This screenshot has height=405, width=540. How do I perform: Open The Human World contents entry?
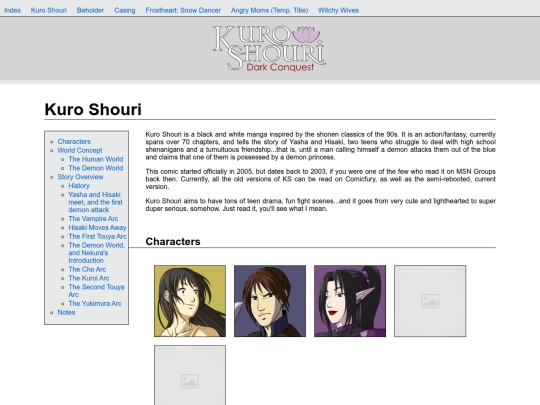pyautogui.click(x=96, y=159)
